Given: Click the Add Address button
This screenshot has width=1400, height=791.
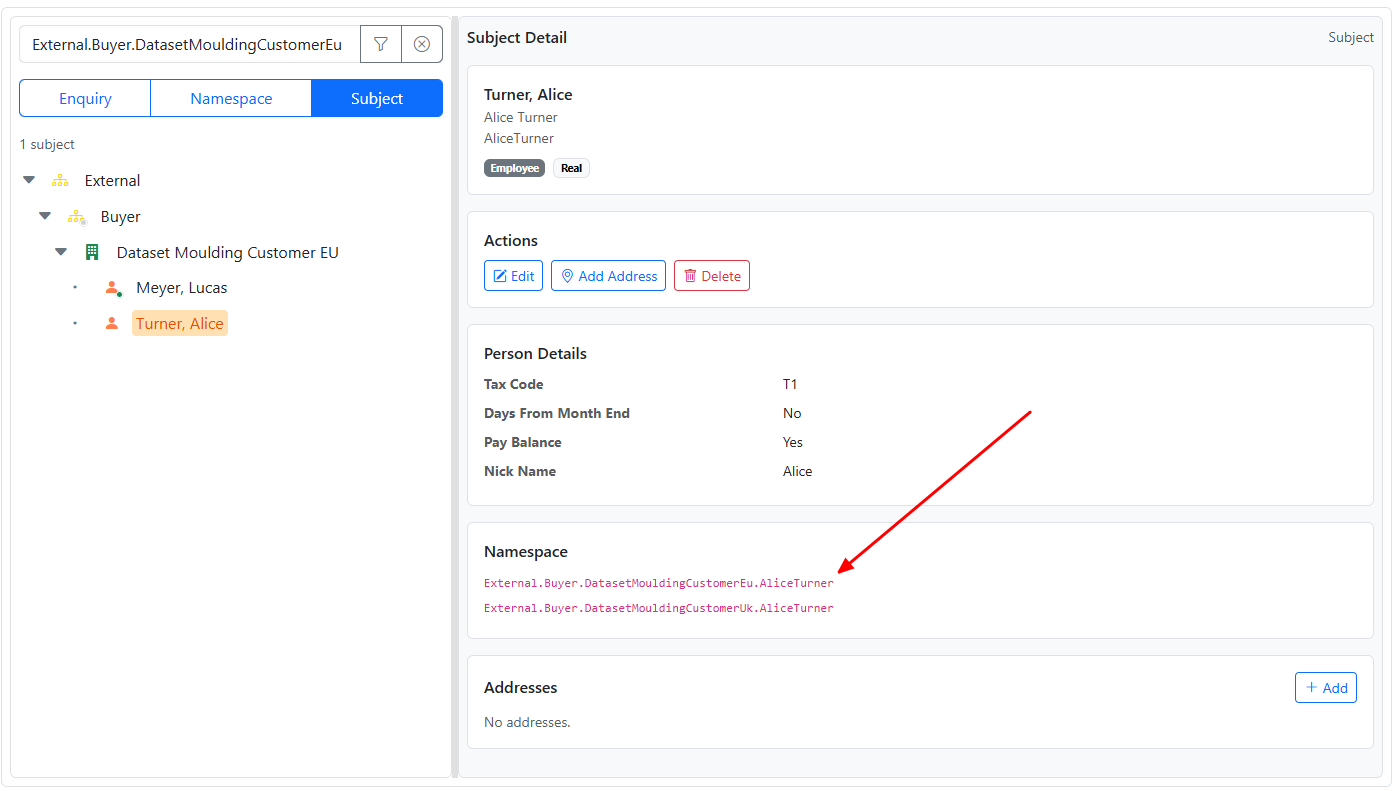Looking at the screenshot, I should click(608, 276).
